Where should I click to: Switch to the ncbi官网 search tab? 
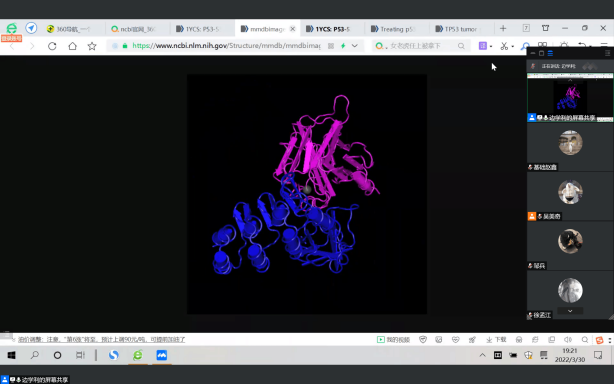coord(137,29)
